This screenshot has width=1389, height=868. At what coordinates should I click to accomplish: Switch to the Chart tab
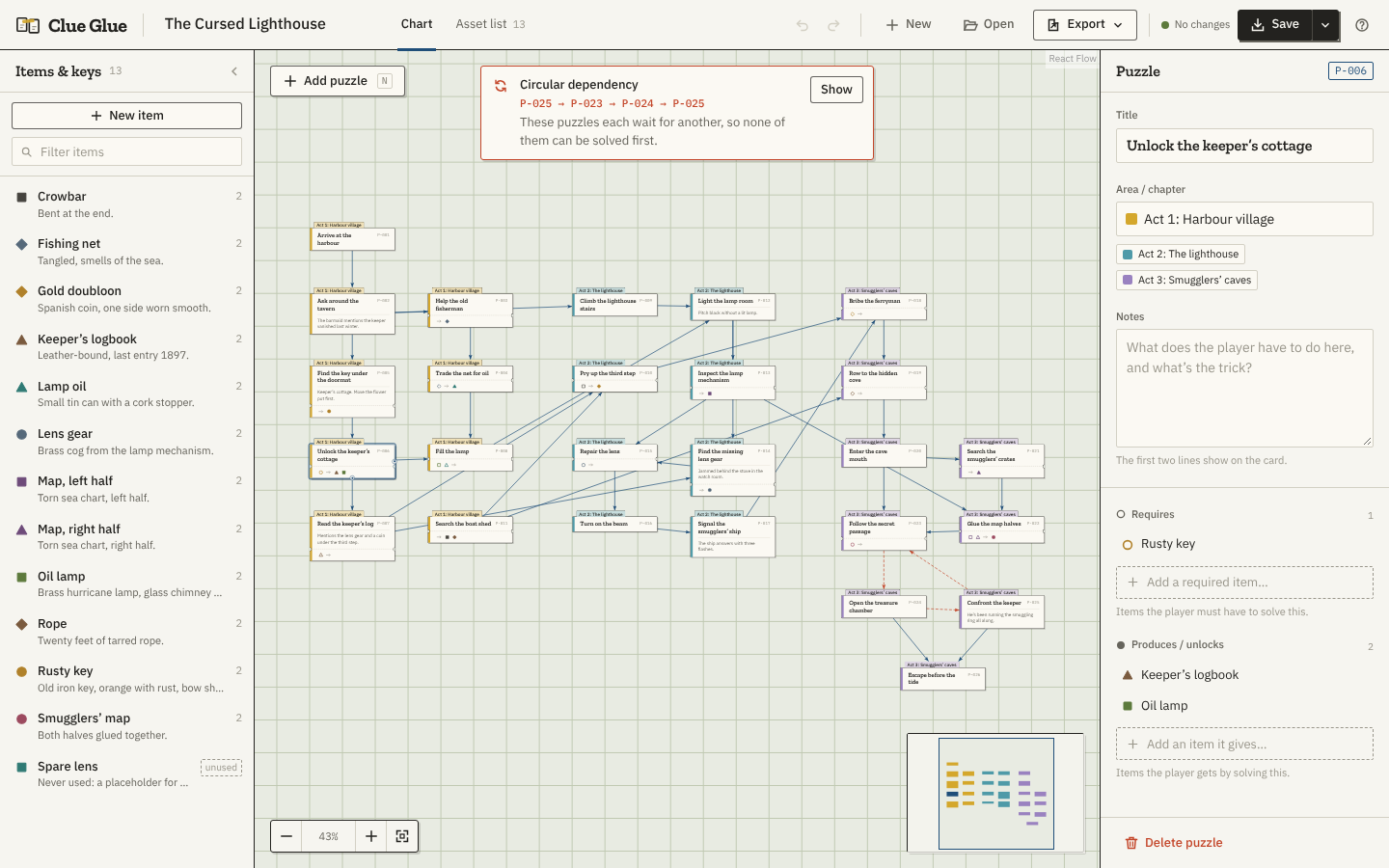417,24
